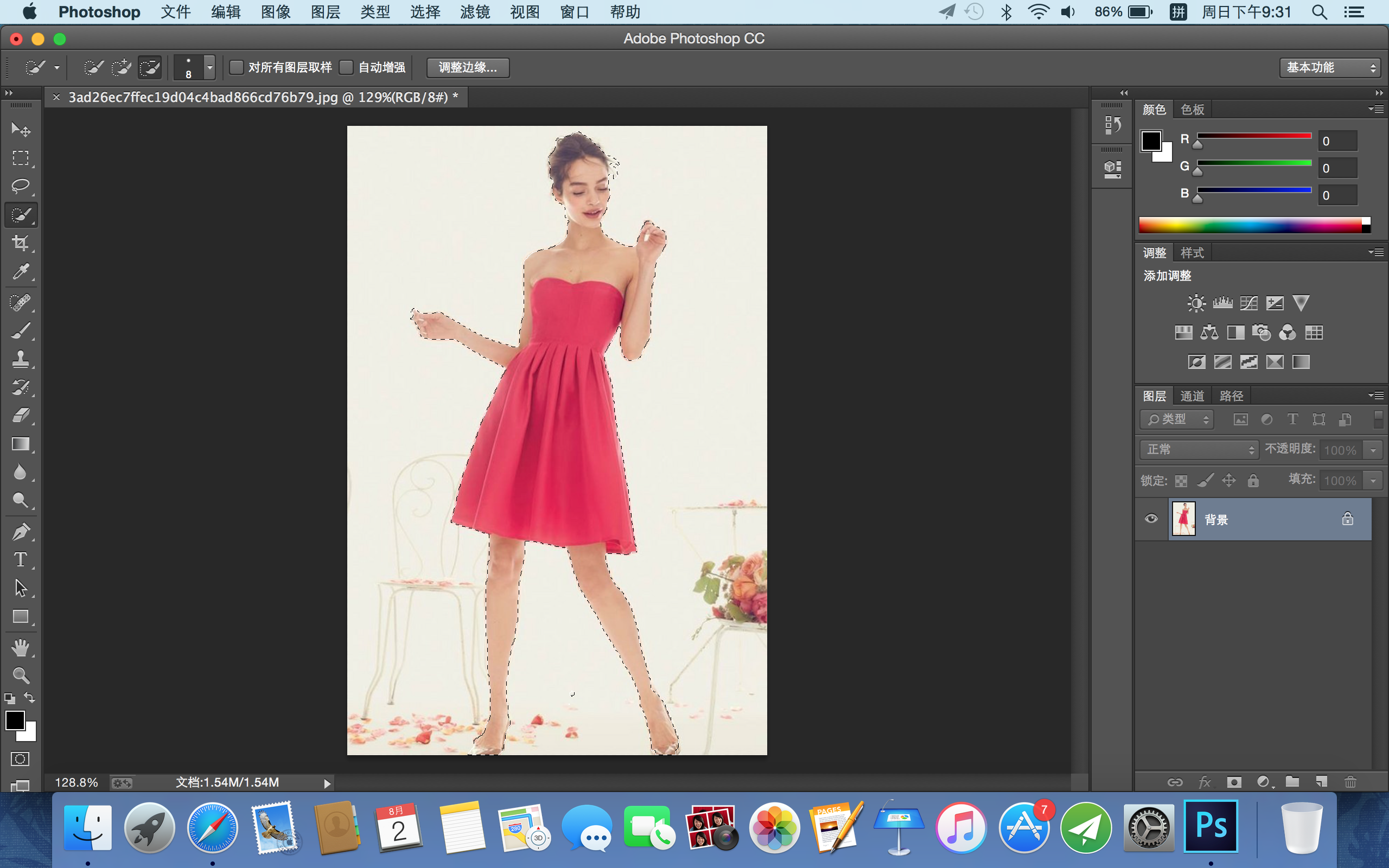The height and width of the screenshot is (868, 1389).
Task: Open the Color panel flyout menu
Action: pos(1376,108)
